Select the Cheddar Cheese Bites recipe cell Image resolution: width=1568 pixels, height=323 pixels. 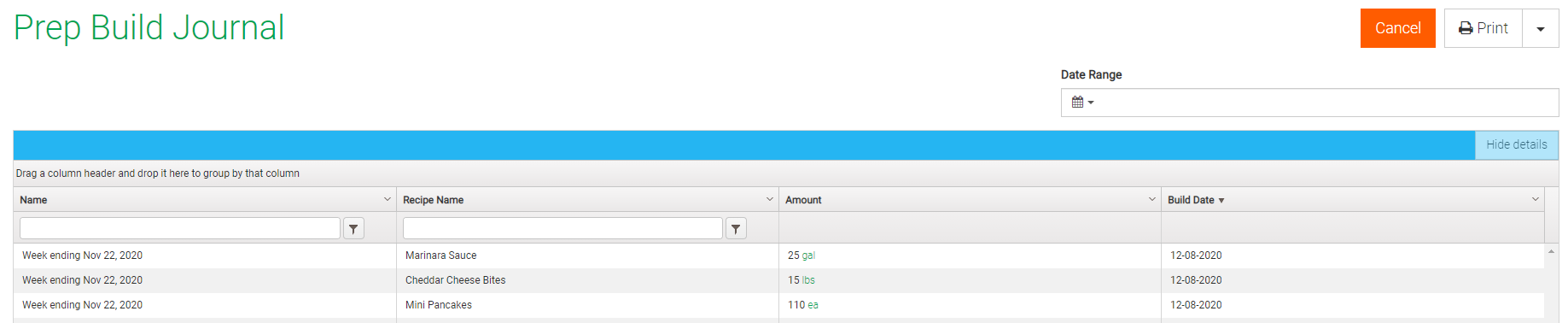587,280
